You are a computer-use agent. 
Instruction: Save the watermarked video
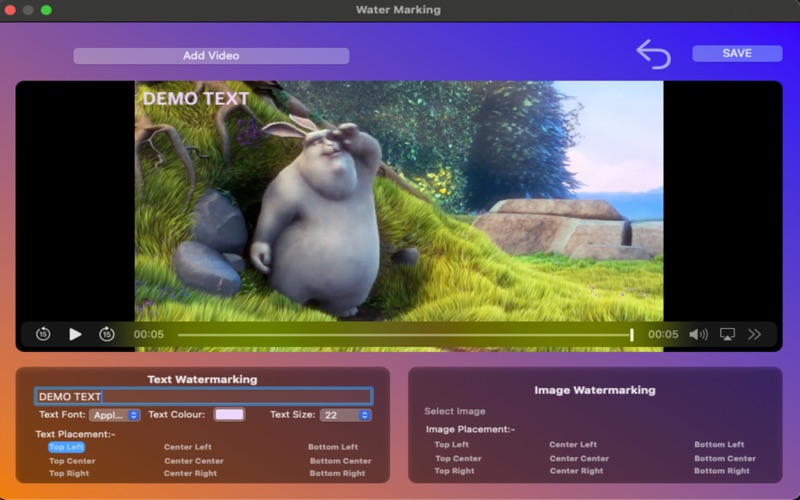737,54
